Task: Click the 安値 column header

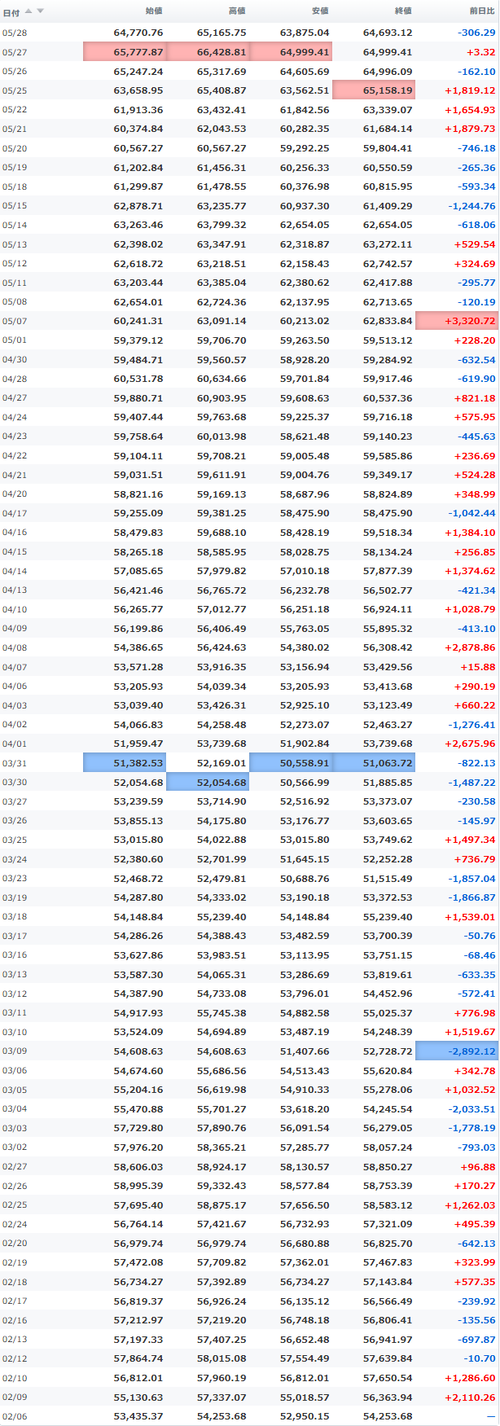Action: click(x=319, y=11)
